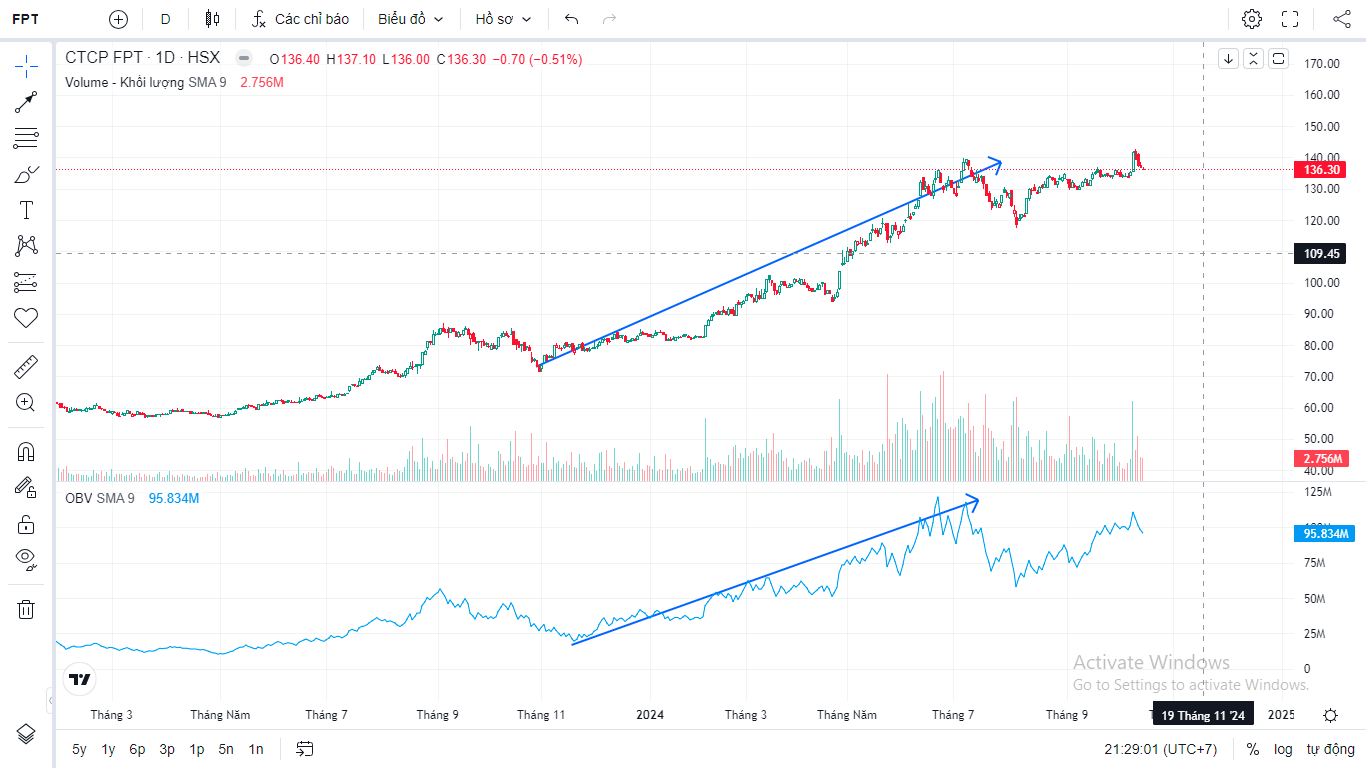The width and height of the screenshot is (1366, 768).
Task: Select the text annotation tool
Action: coord(26,210)
